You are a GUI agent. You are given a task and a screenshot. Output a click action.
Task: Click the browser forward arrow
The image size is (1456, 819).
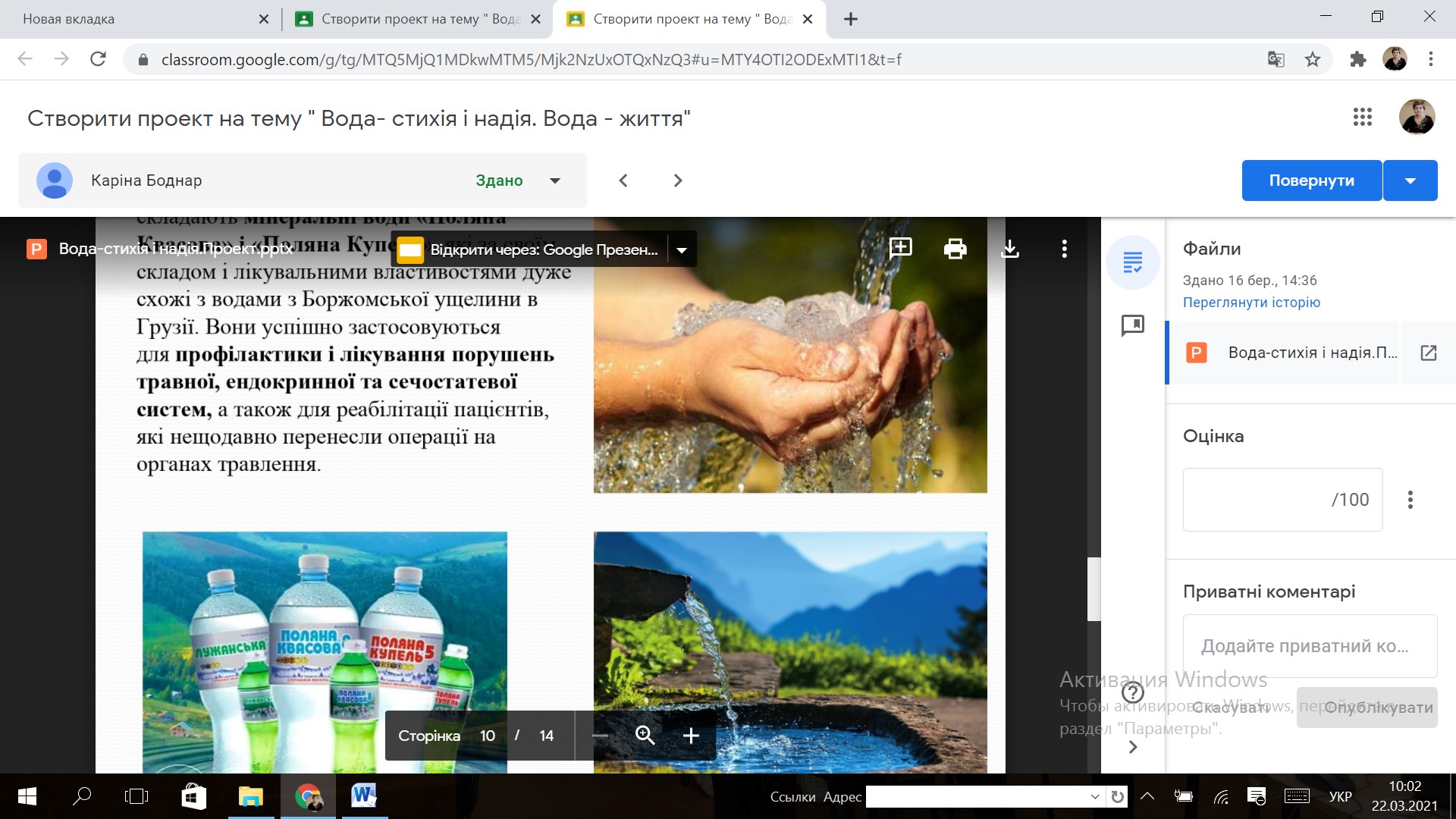tap(61, 59)
